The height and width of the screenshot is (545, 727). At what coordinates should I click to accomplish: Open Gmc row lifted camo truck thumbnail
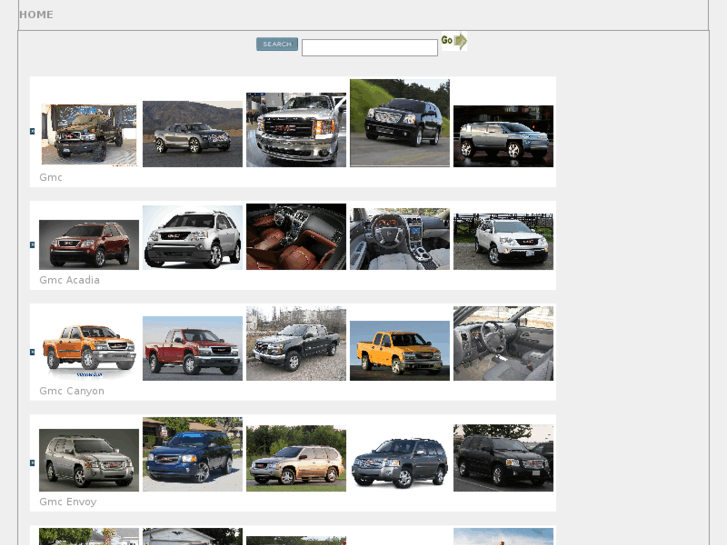tap(89, 135)
